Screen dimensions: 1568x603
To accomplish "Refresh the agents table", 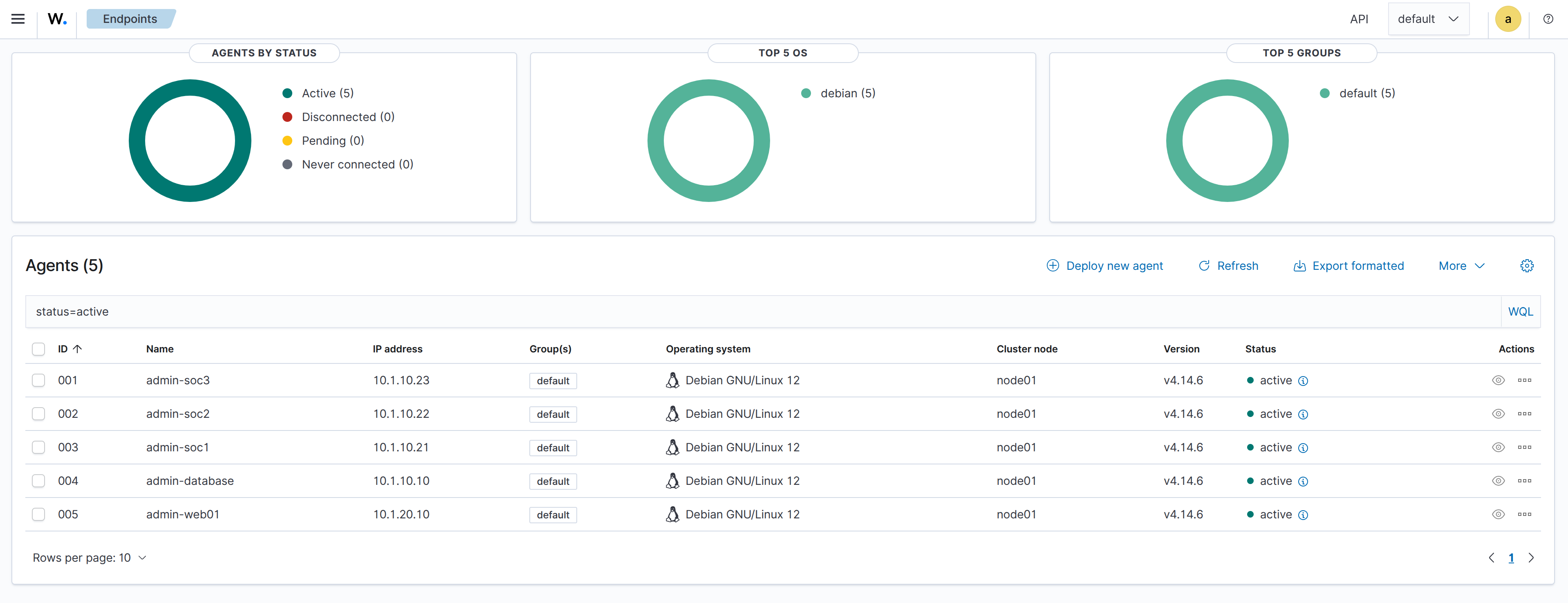I will click(1228, 266).
